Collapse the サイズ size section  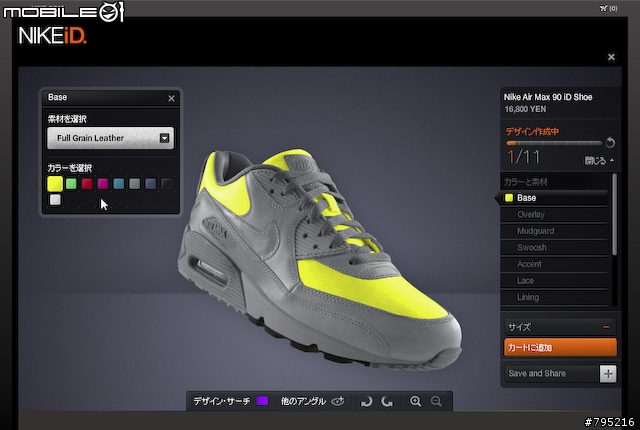click(x=606, y=327)
